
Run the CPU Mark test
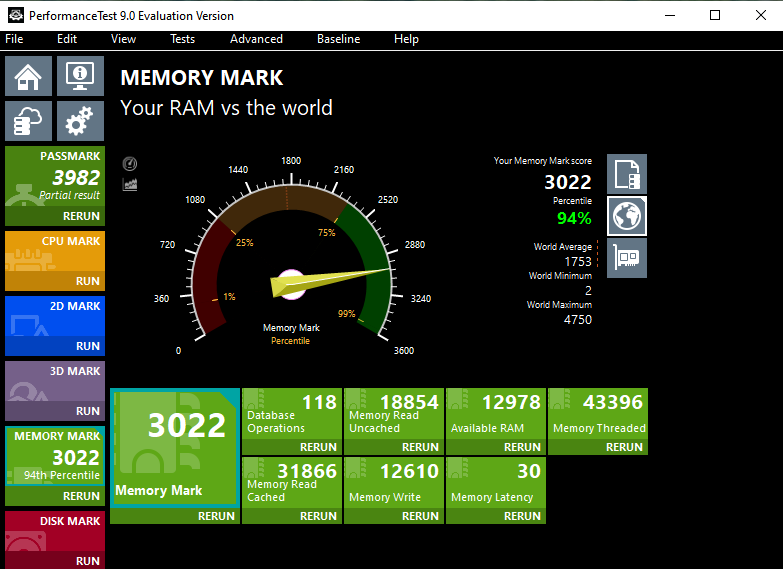[55, 281]
